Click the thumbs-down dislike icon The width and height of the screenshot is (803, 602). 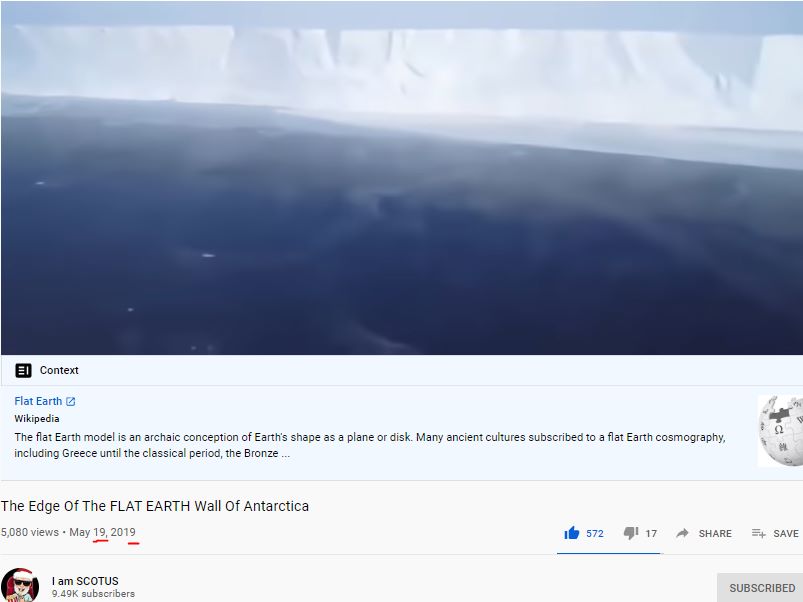coord(630,533)
